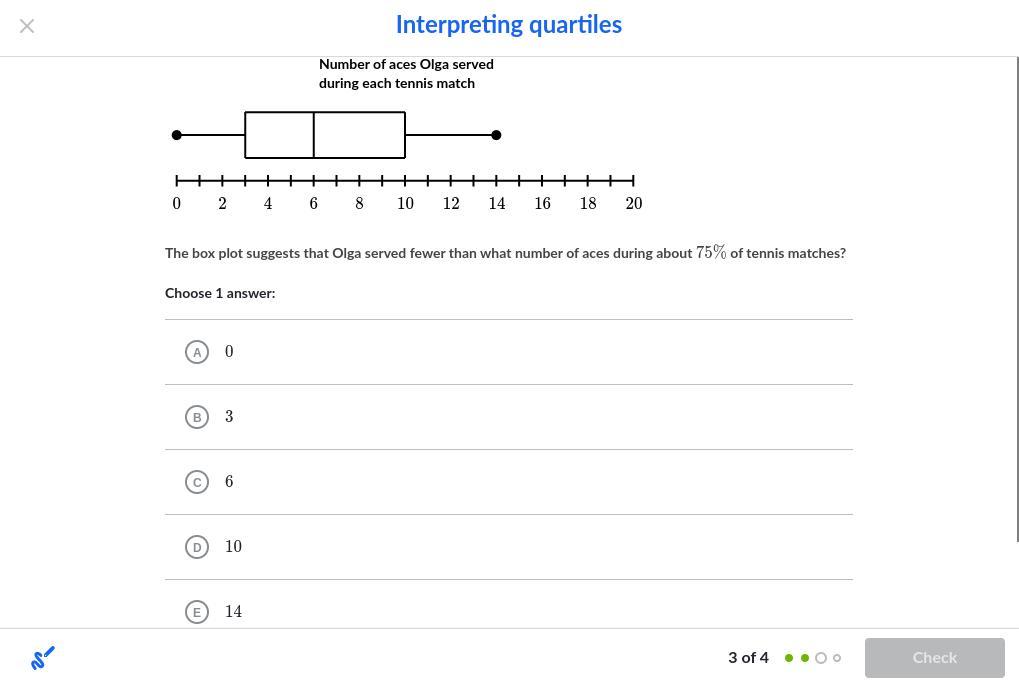Click the small fourth progress dot
Viewport: 1019px width, 683px height.
837,658
